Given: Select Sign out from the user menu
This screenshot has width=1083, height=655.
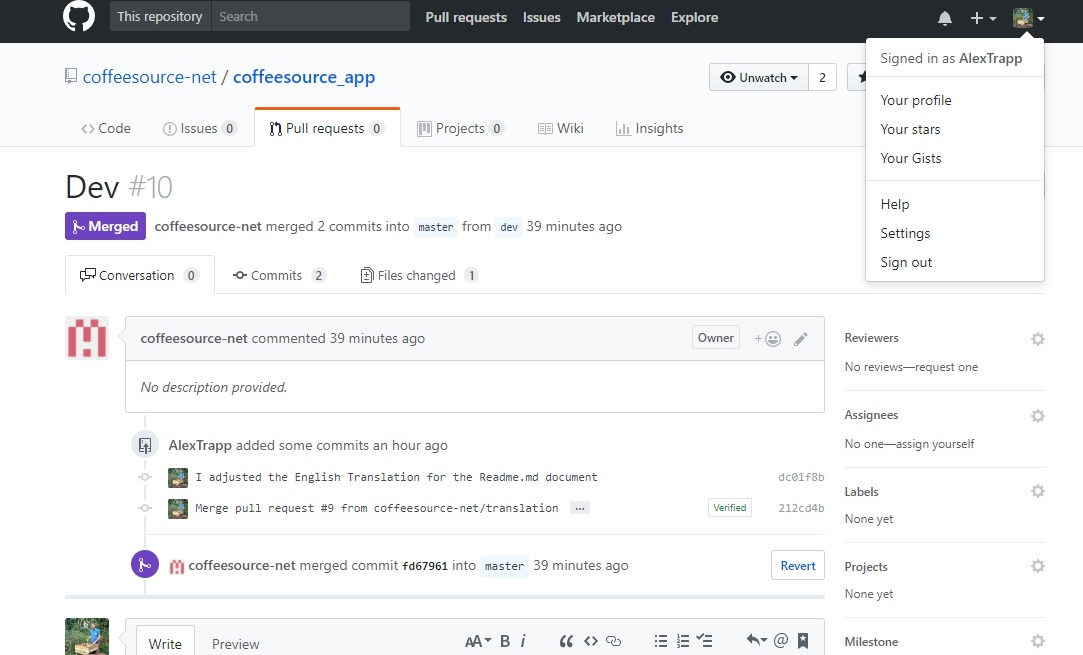Looking at the screenshot, I should tap(905, 263).
